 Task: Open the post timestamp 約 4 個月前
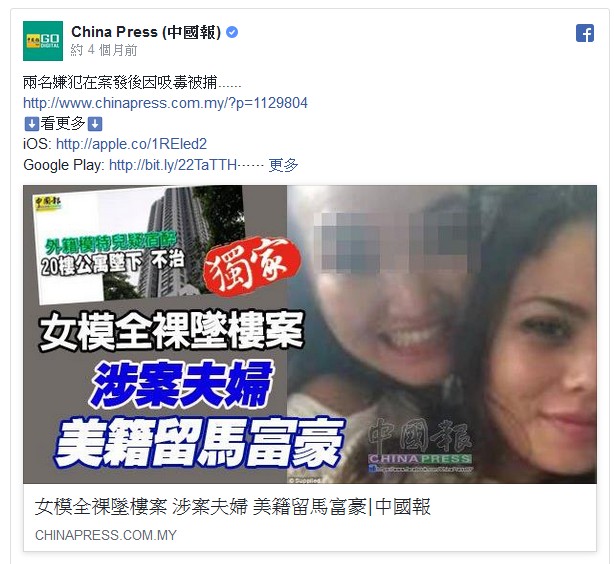point(104,50)
